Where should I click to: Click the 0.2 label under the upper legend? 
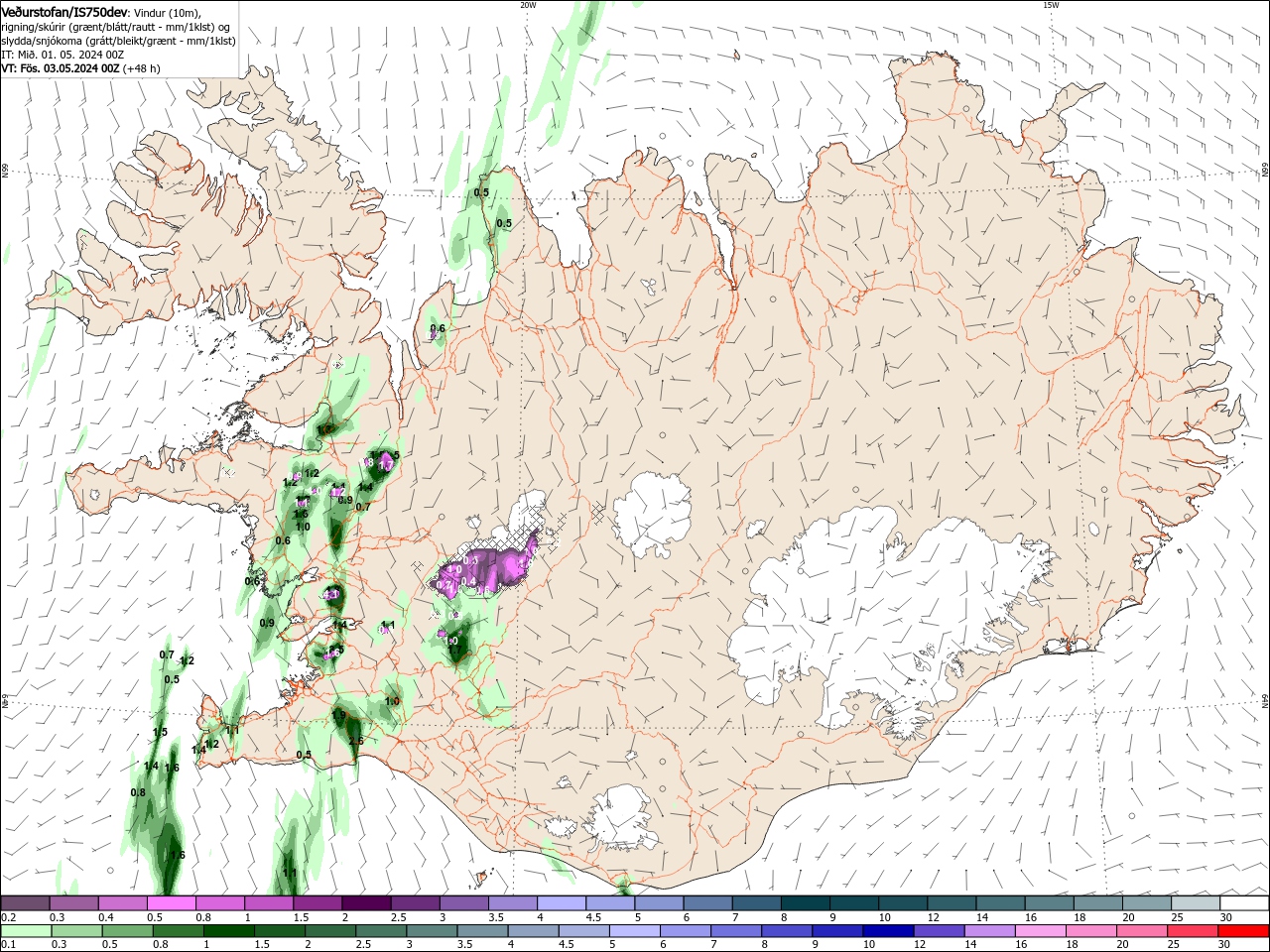coord(8,917)
